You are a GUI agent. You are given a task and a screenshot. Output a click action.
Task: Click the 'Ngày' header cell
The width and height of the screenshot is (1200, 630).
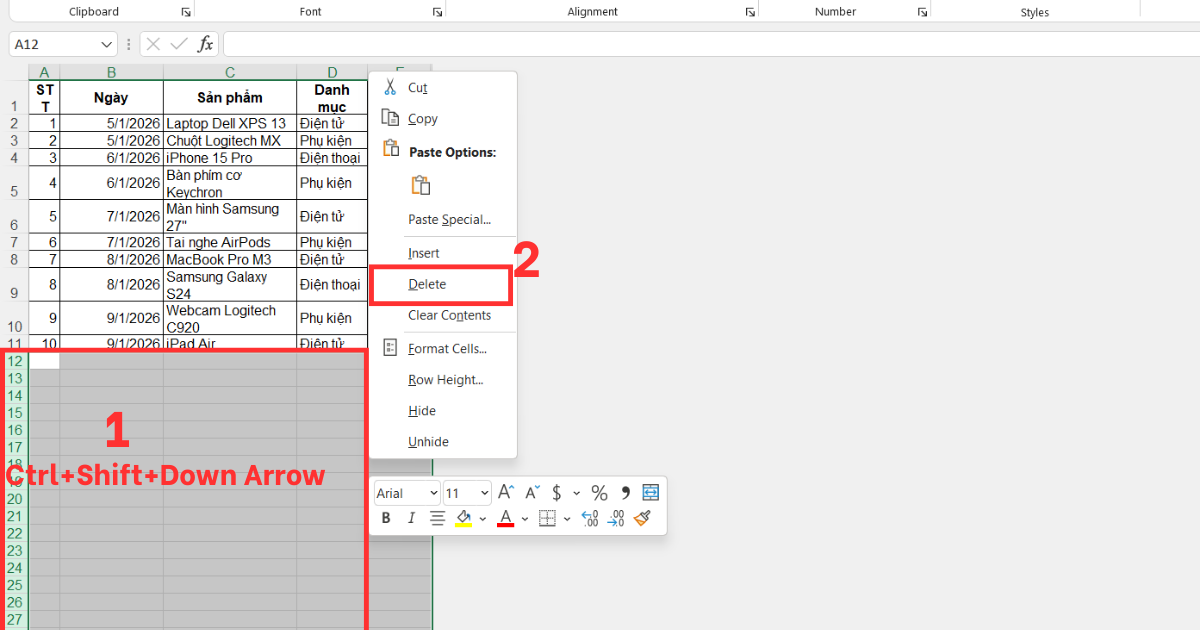pos(112,98)
